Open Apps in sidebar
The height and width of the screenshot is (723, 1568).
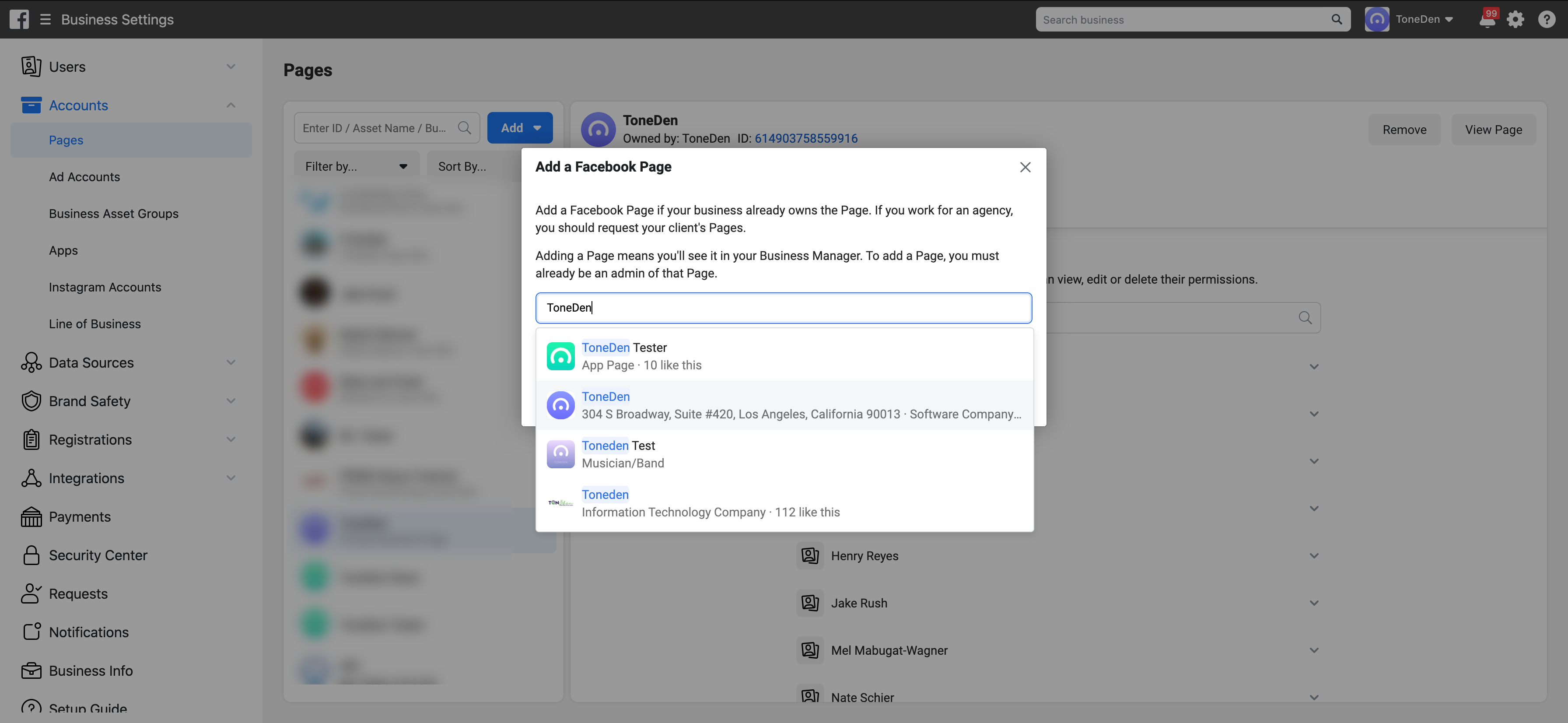pos(63,250)
